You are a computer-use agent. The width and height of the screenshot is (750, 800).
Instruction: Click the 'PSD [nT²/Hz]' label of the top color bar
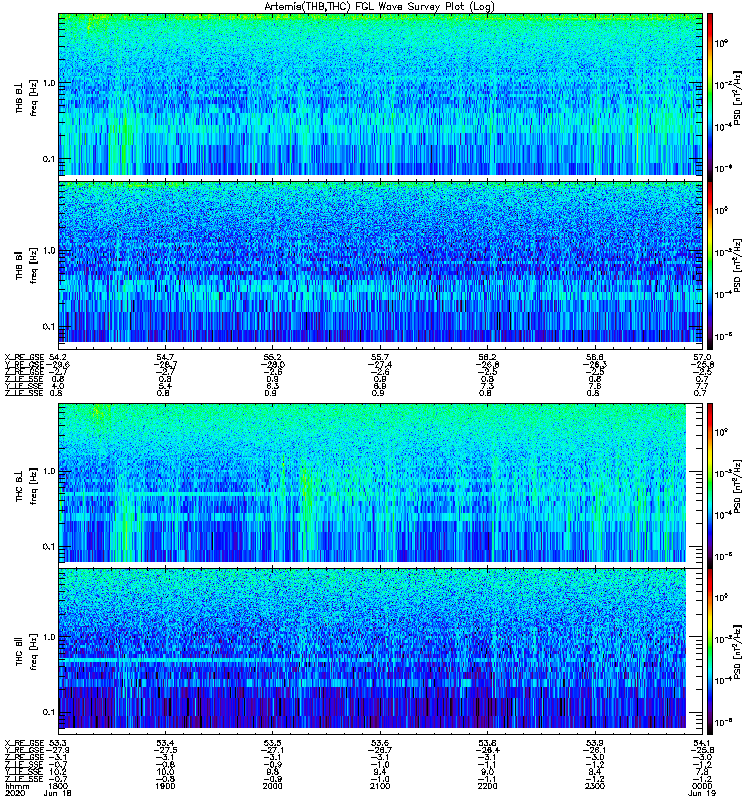tap(737, 98)
